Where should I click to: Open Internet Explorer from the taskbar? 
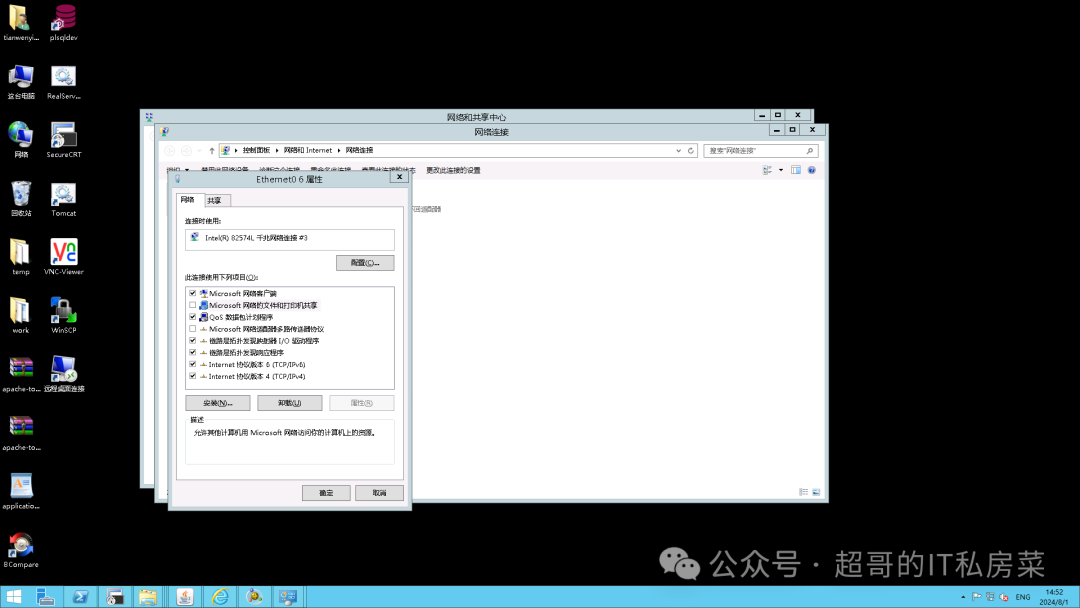[x=220, y=597]
